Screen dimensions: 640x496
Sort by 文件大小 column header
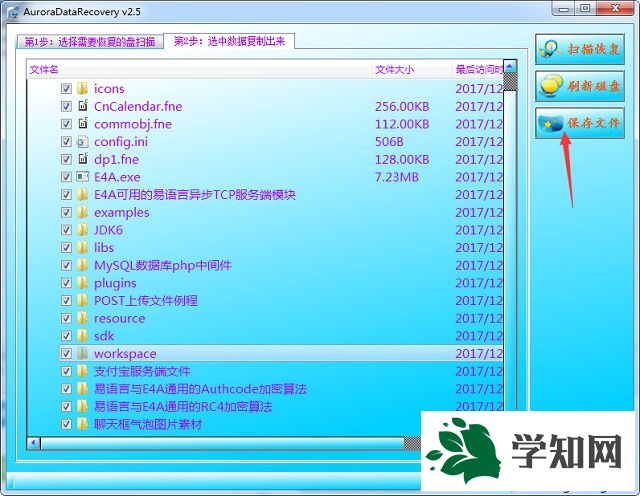[x=412, y=70]
